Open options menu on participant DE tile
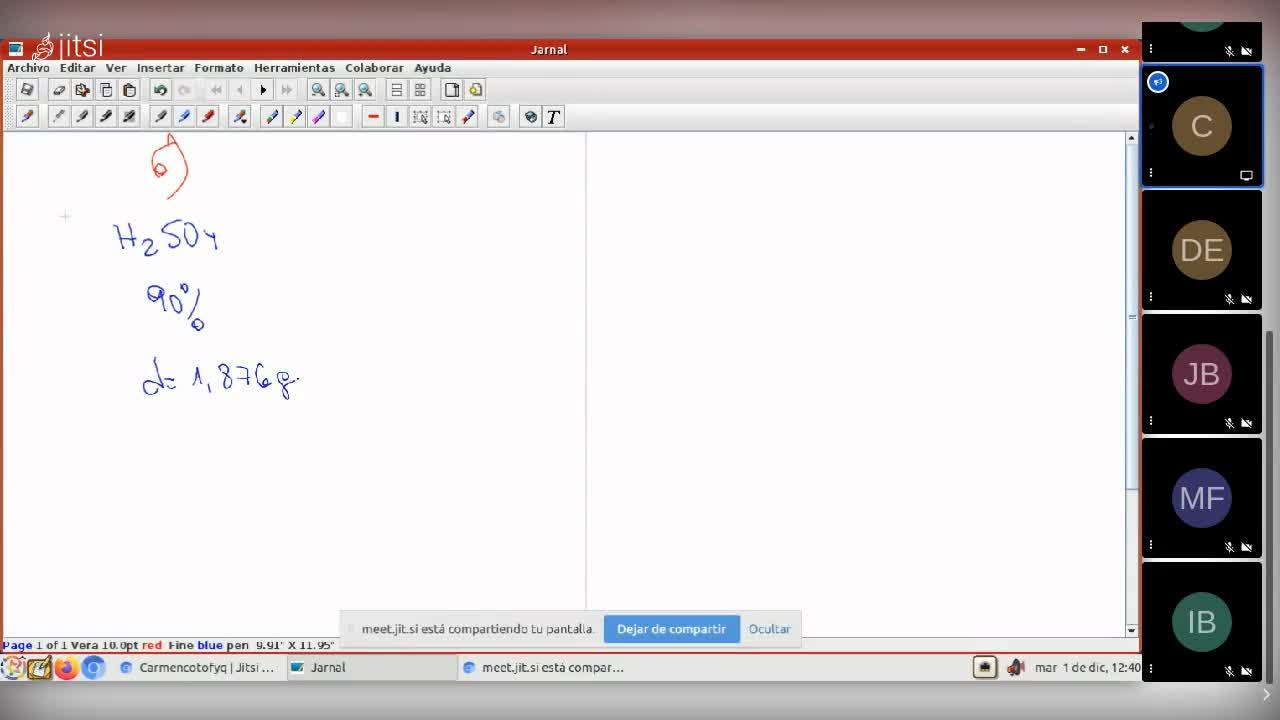The height and width of the screenshot is (720, 1280). (1151, 297)
